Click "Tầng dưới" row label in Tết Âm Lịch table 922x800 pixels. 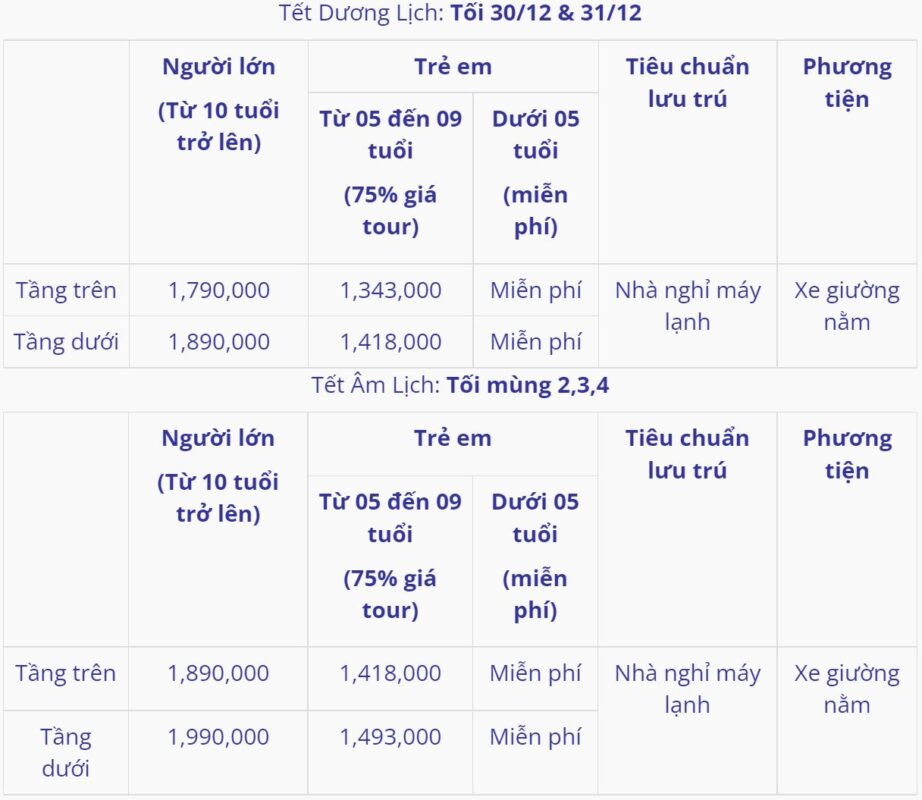(x=66, y=752)
